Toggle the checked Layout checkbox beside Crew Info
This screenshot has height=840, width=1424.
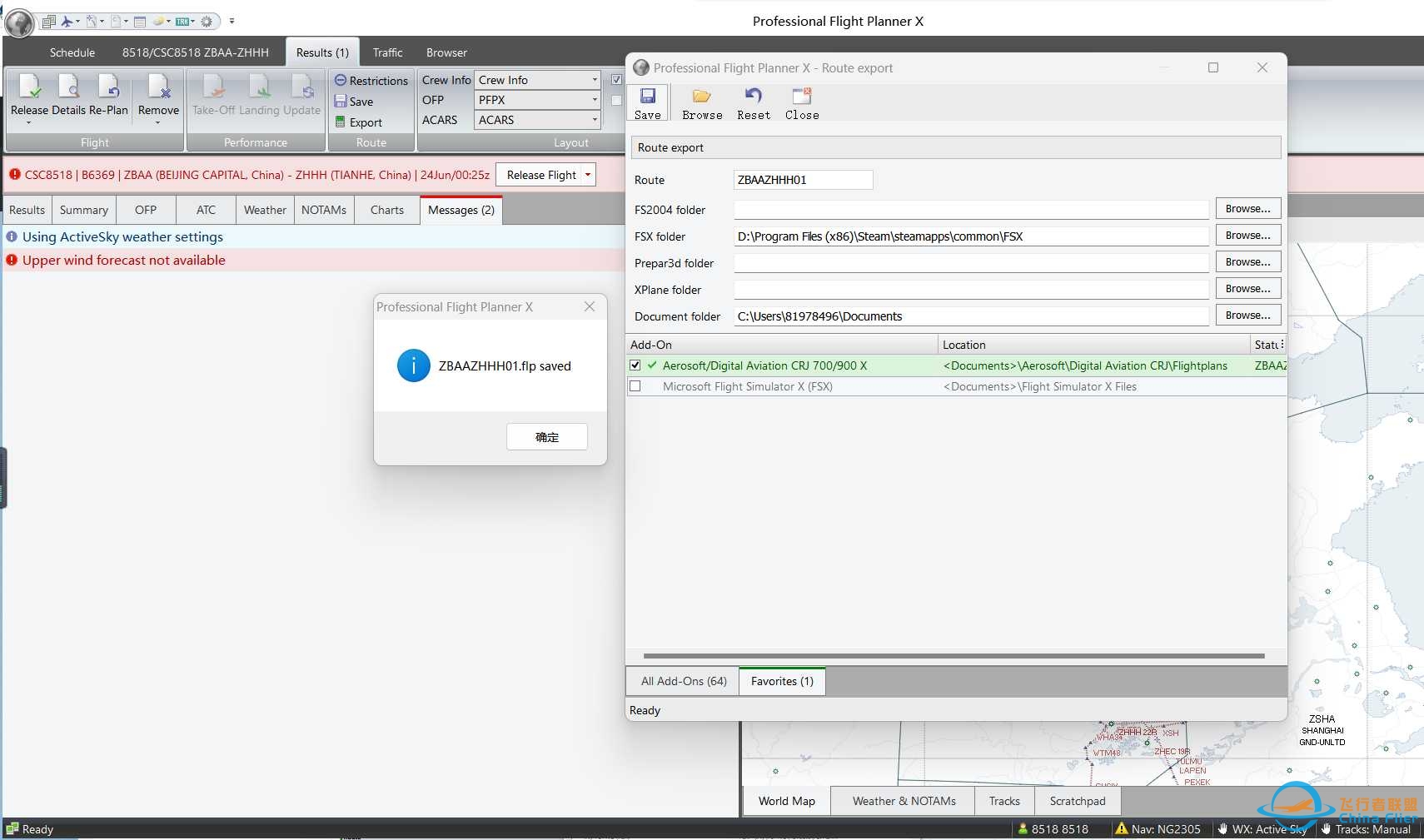click(616, 80)
